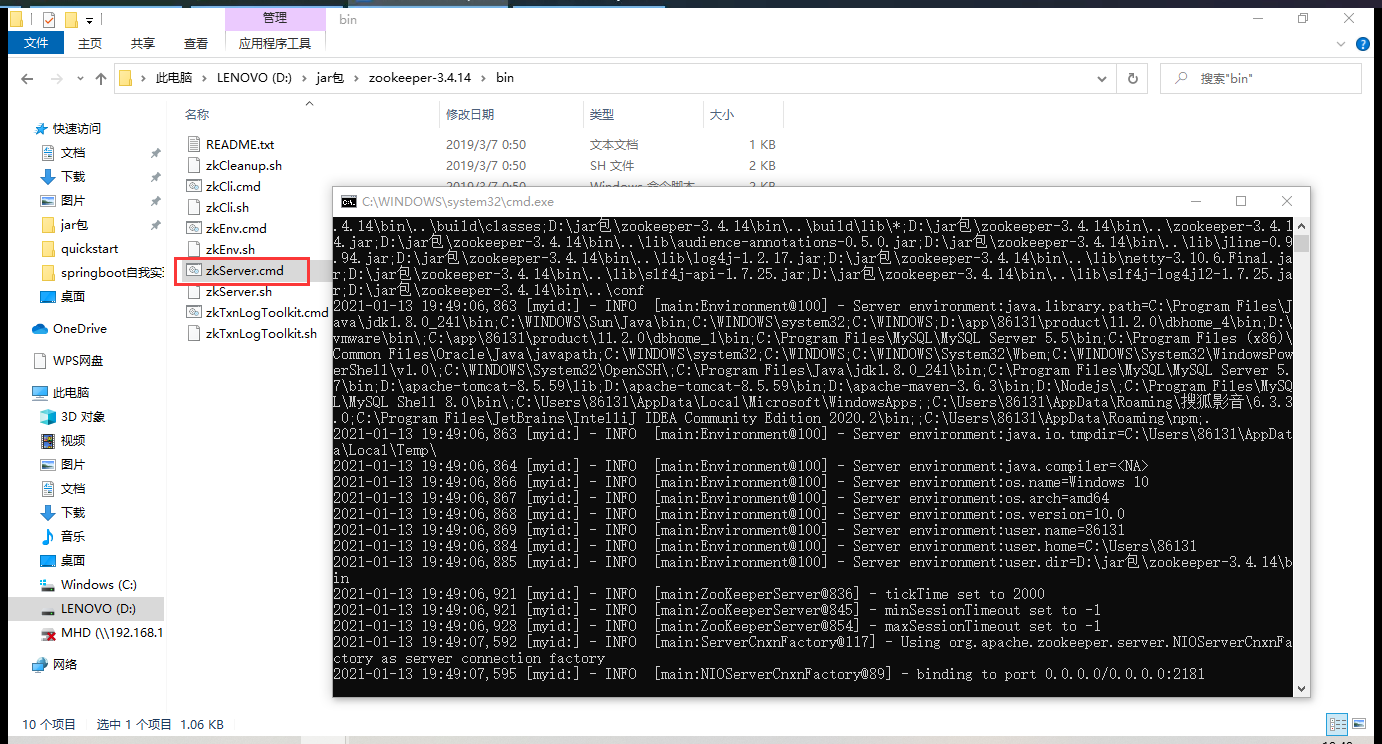Switch to the 共享 ribbon tab
The image size is (1382, 744).
click(x=143, y=43)
